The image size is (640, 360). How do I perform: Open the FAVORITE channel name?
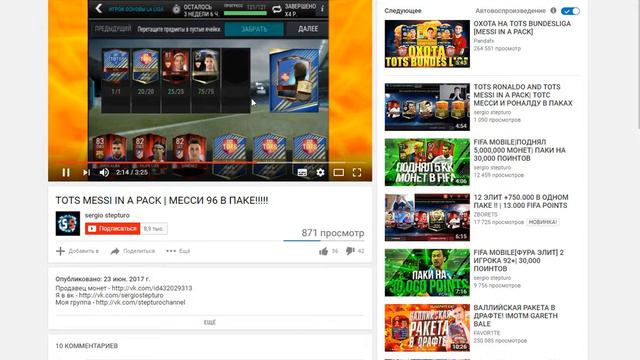tap(487, 333)
